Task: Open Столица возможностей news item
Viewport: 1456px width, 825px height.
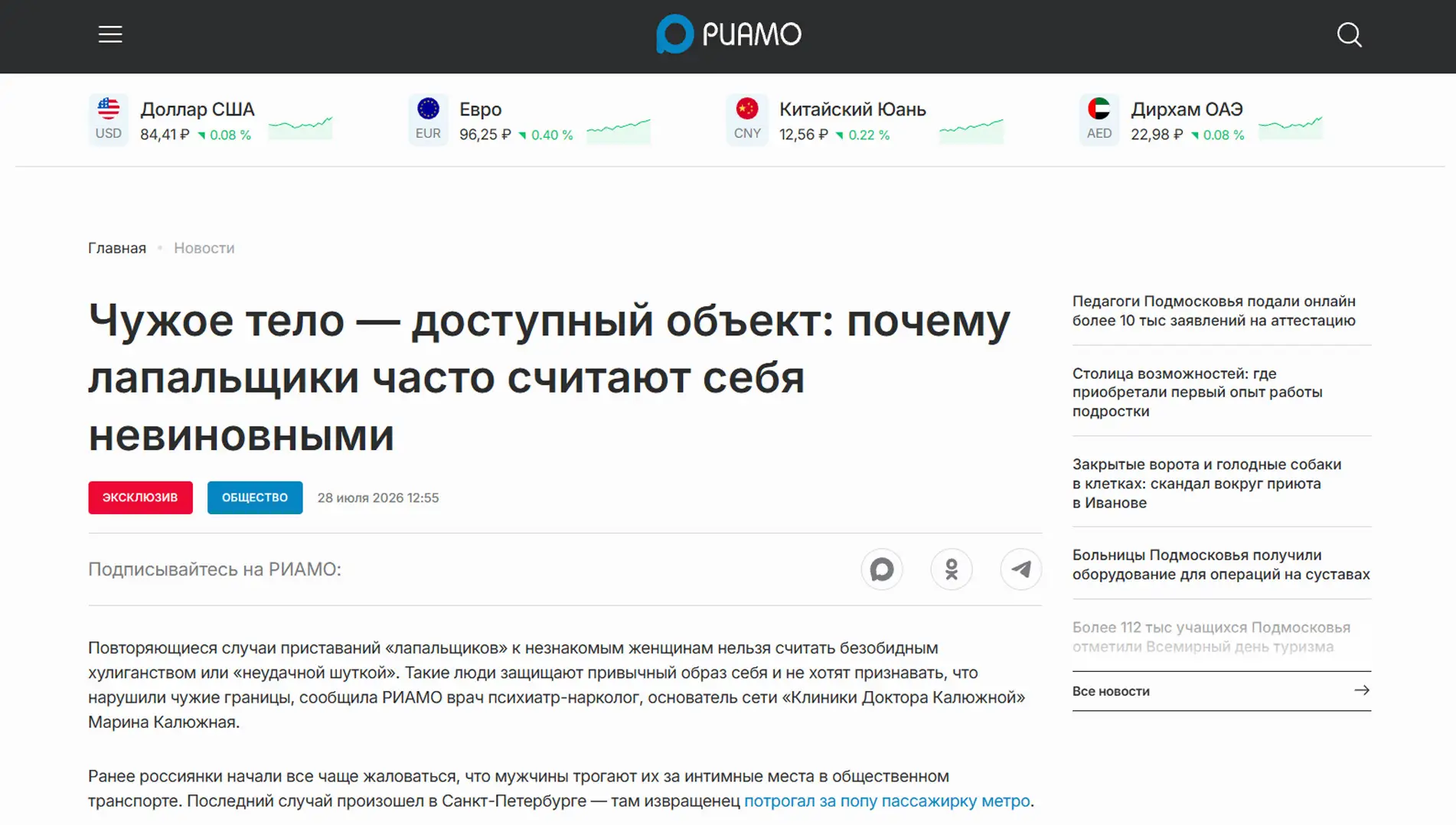Action: pyautogui.click(x=1197, y=392)
